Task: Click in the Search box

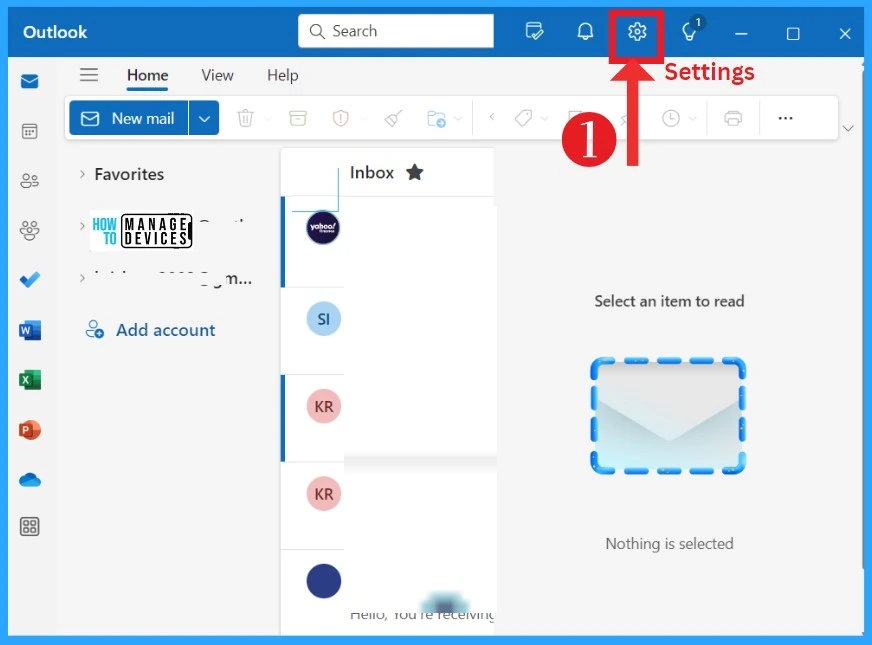Action: pyautogui.click(x=395, y=31)
